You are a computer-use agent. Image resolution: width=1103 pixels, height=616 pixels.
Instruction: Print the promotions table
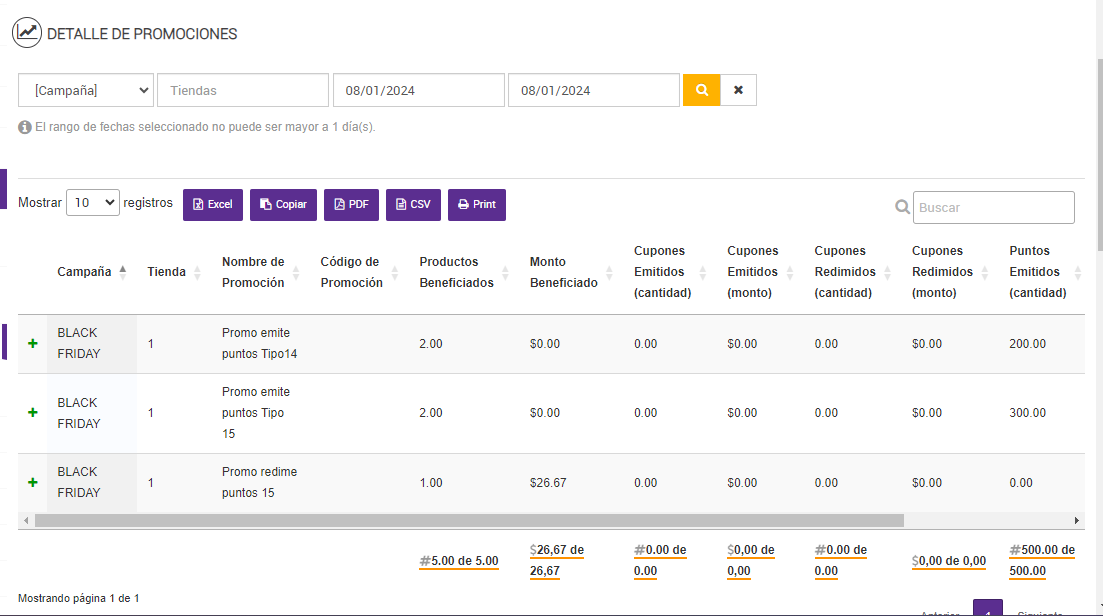click(476, 204)
